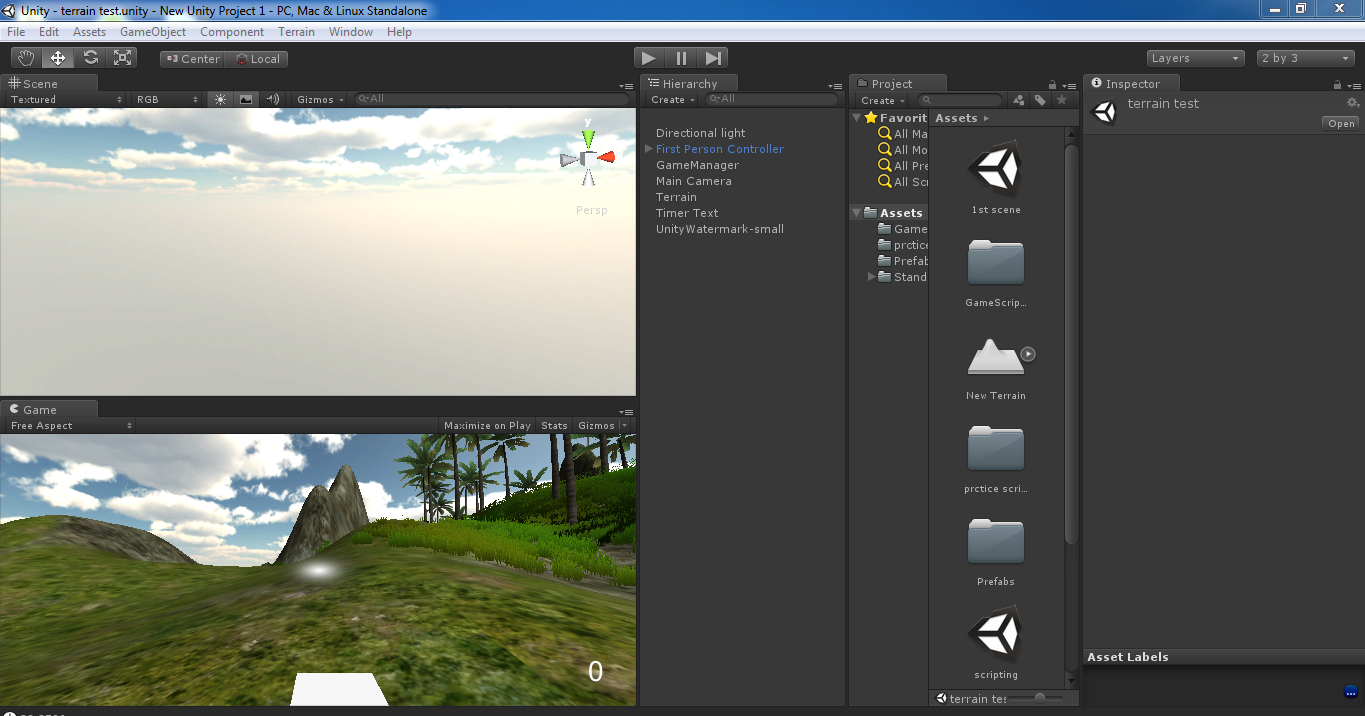Toggle scene audio speaker icon
The height and width of the screenshot is (716, 1365).
coord(272,99)
